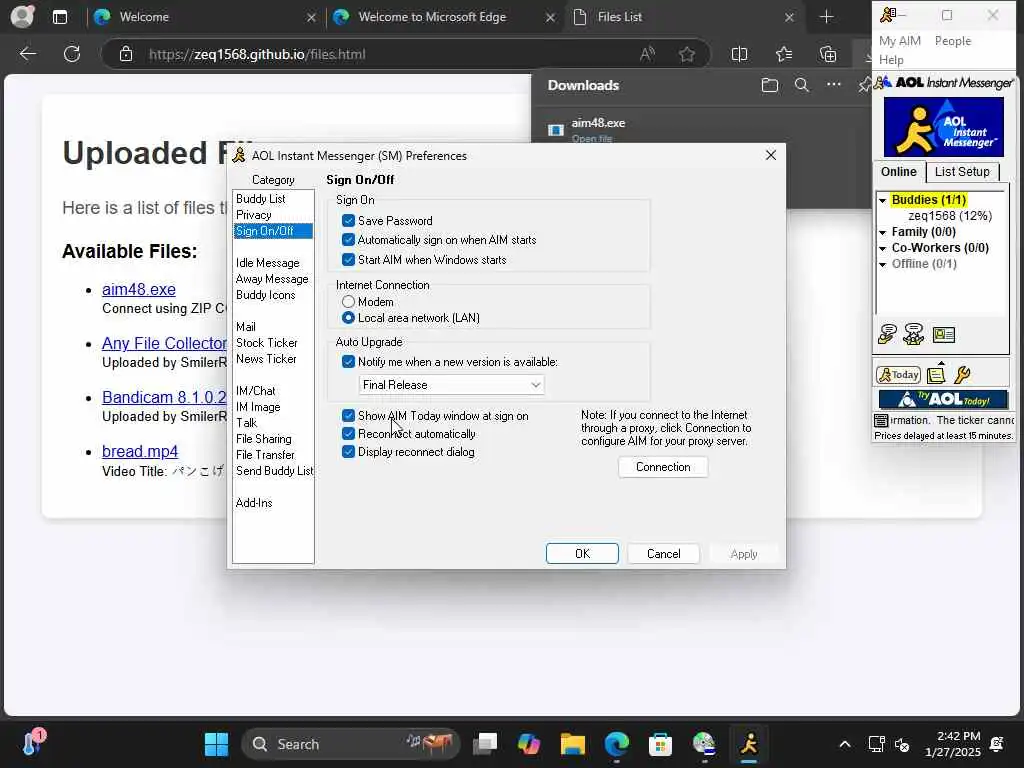Open the Edge tab actions menu icon
This screenshot has height=768, width=1024.
pyautogui.click(x=60, y=17)
